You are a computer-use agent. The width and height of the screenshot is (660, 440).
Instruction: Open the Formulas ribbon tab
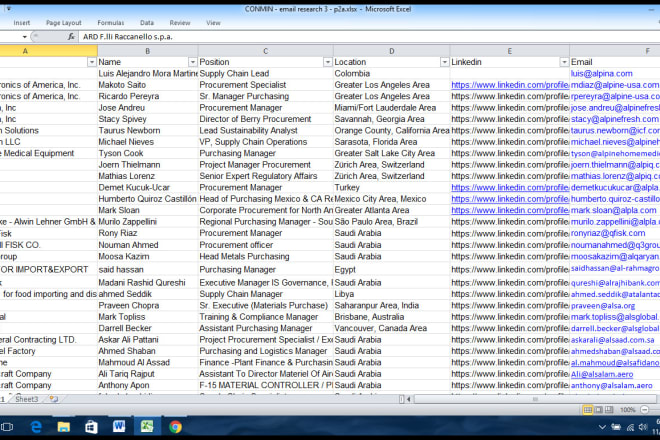tap(111, 23)
